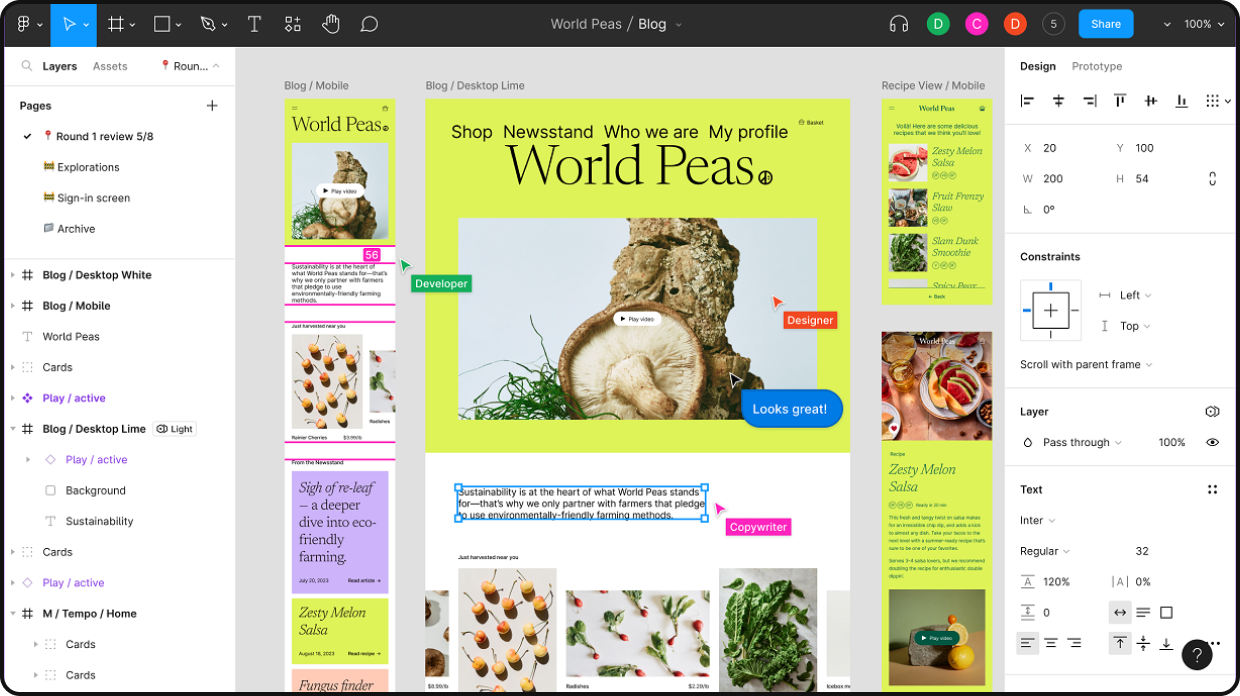The height and width of the screenshot is (696, 1240).
Task: Set text align left
Action: tap(1027, 643)
